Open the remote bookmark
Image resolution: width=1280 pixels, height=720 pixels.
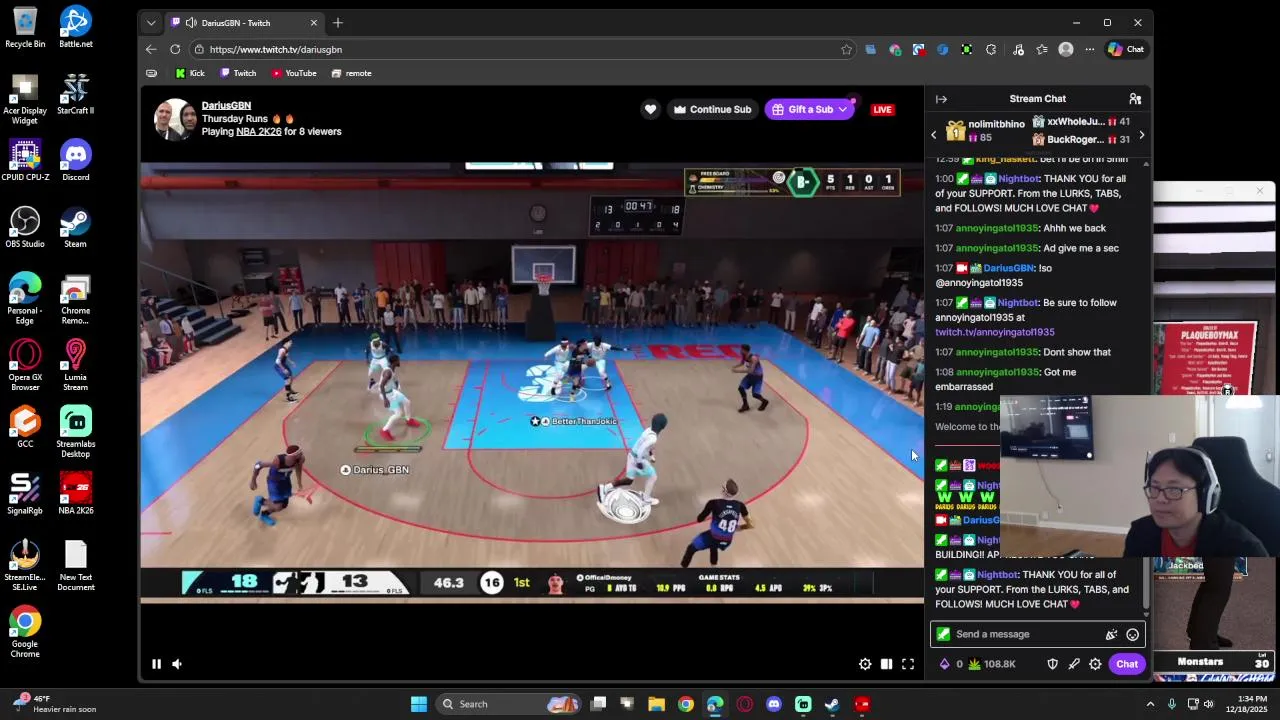[351, 73]
